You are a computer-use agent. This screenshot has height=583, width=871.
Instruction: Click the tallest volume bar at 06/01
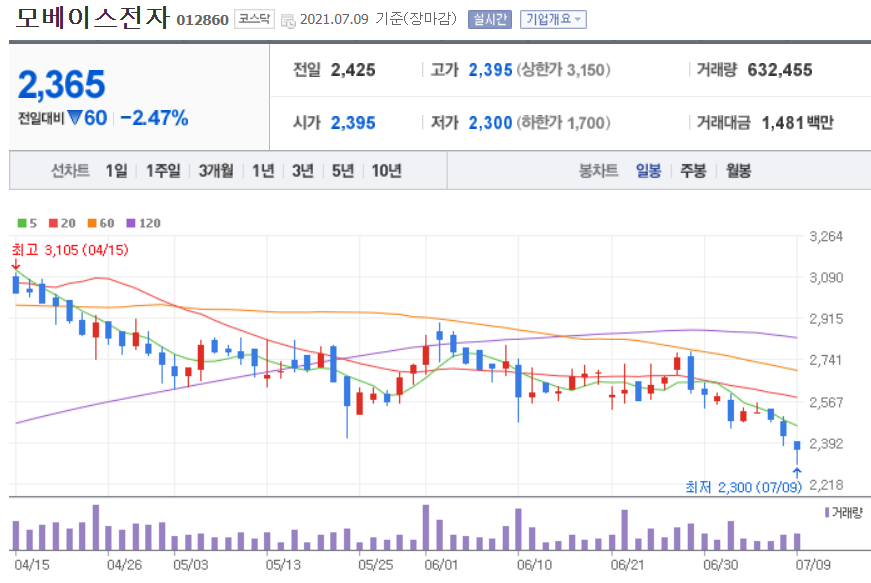pyautogui.click(x=426, y=527)
